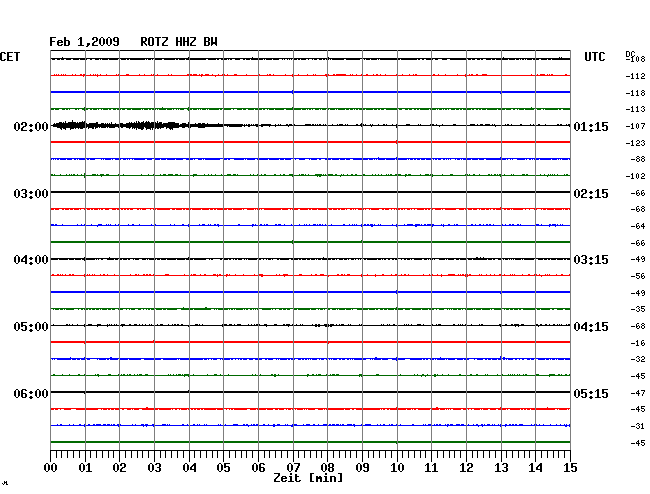Click the DC offset value '-123'

click(635, 143)
